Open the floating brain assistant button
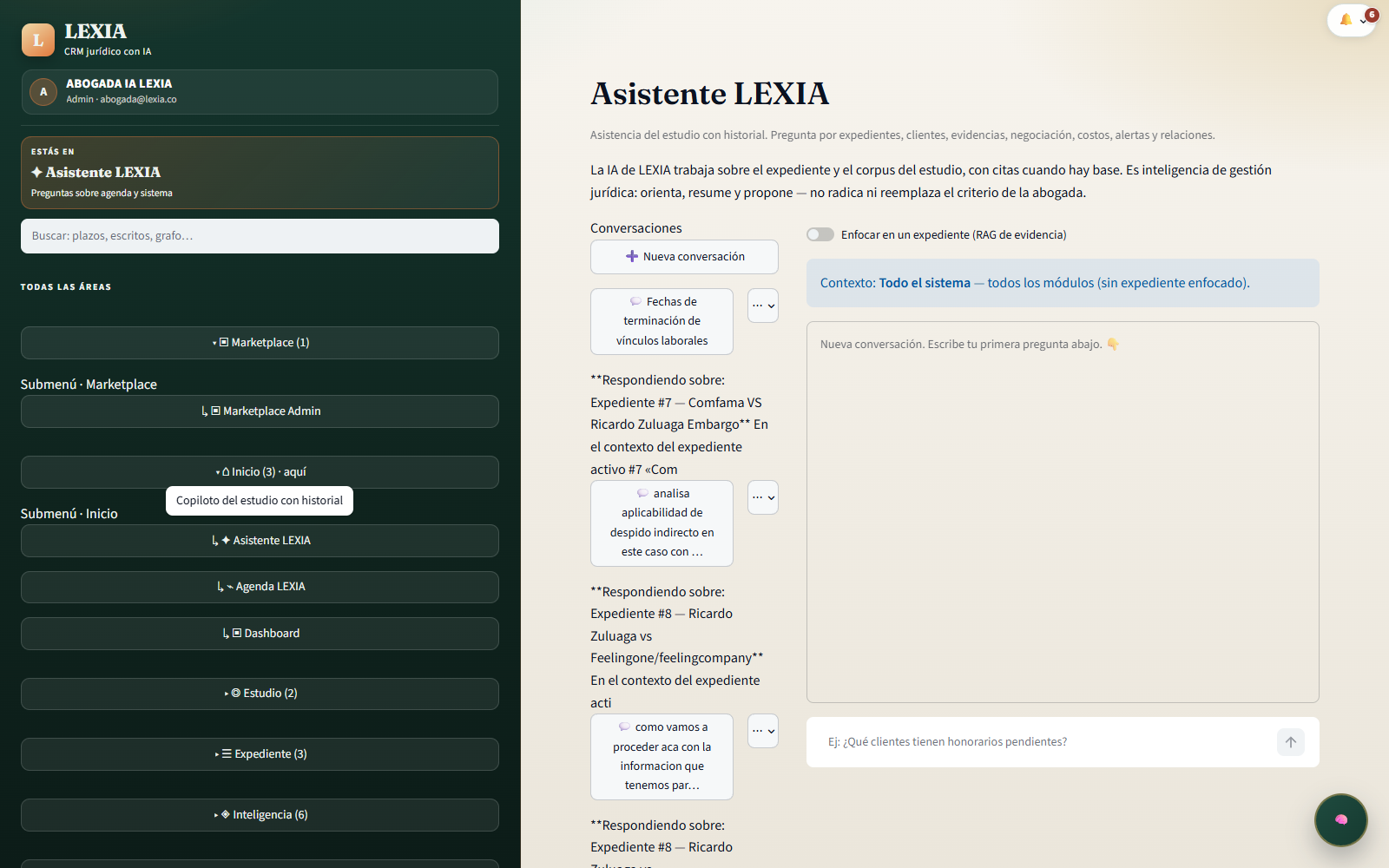Screen dimensions: 1389x868 click(1340, 819)
